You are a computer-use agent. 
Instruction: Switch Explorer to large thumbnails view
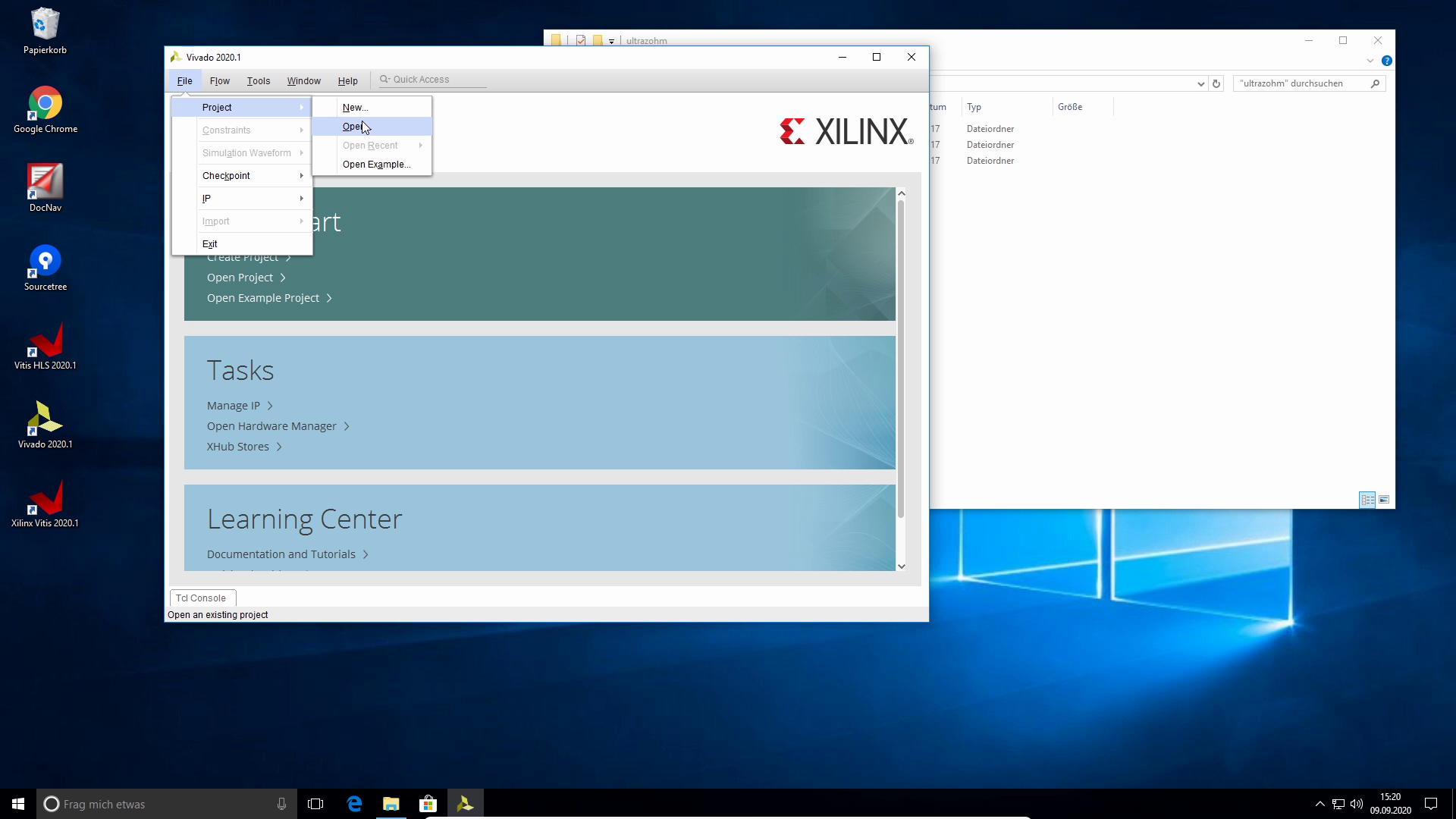pyautogui.click(x=1384, y=500)
